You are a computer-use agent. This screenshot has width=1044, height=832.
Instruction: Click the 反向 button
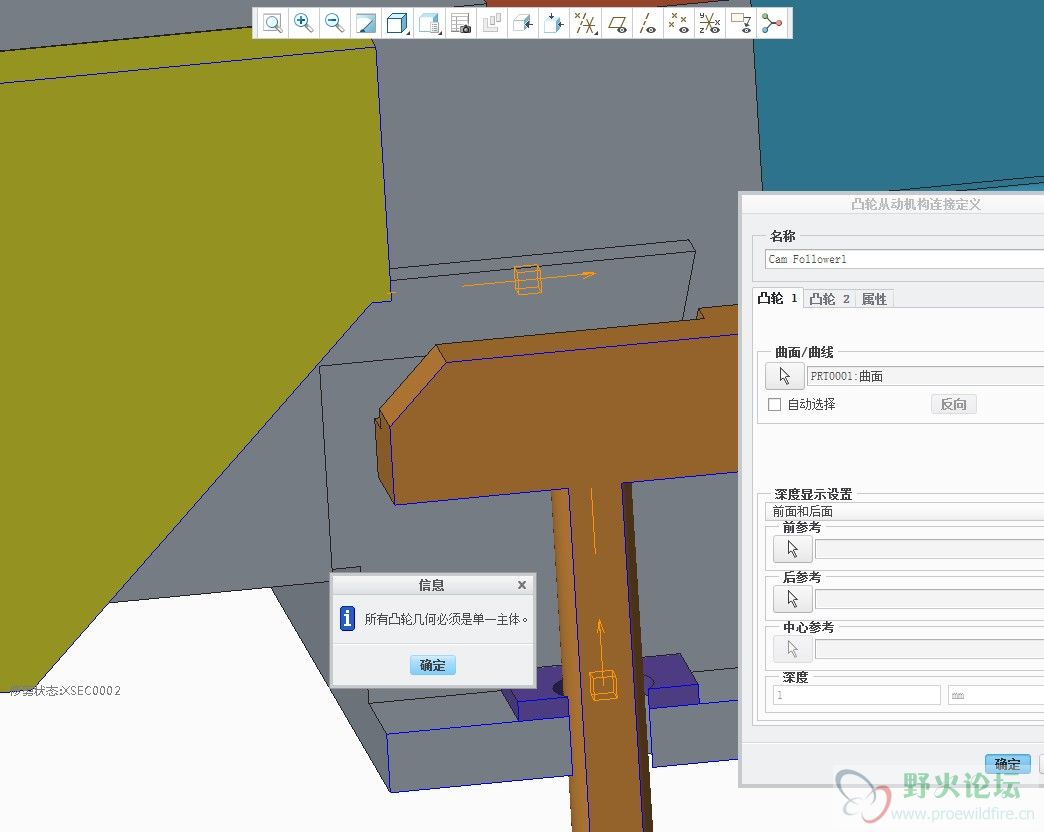click(953, 404)
